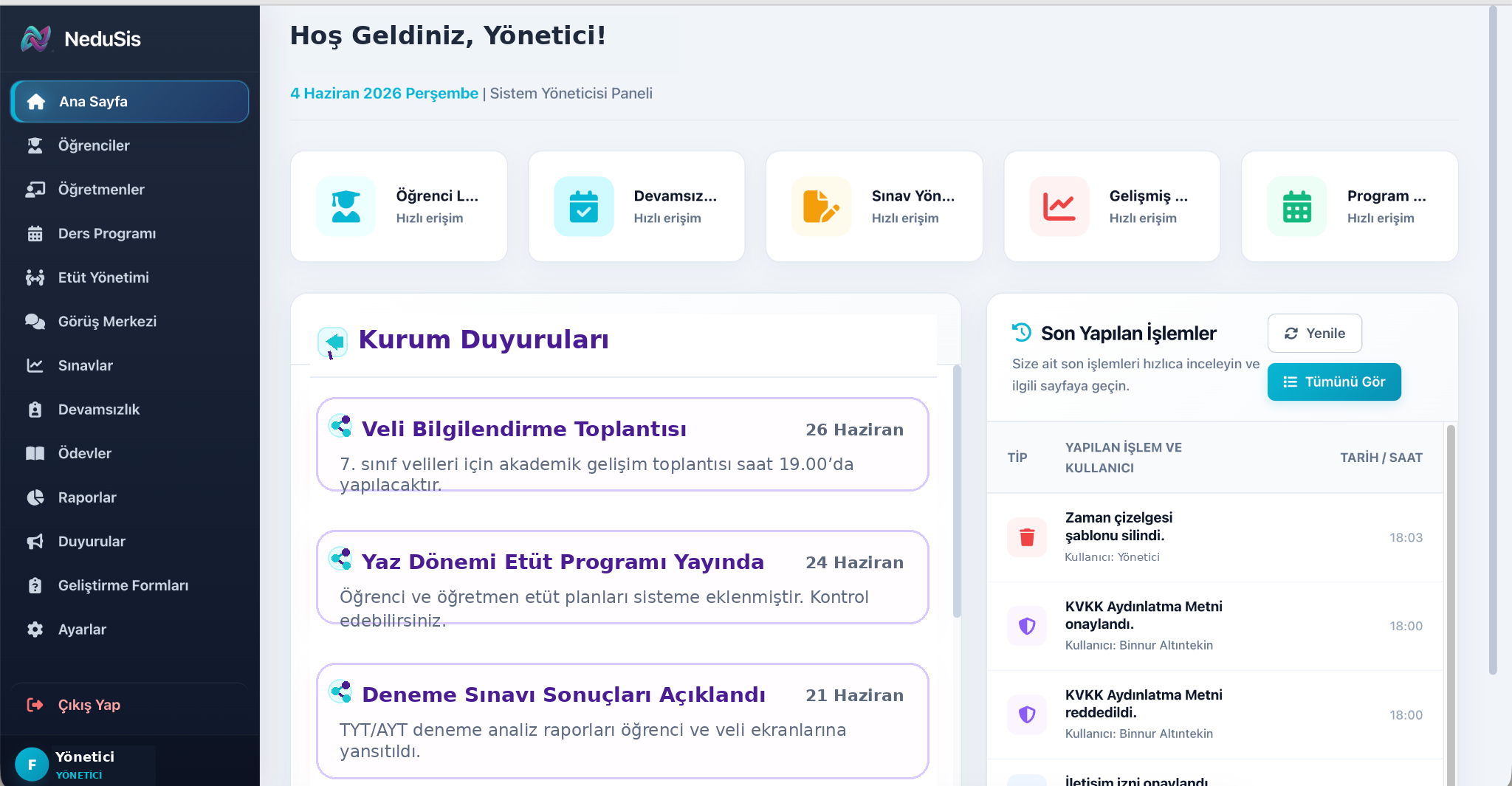Viewport: 1512px width, 786px height.
Task: Click the Ödevler sidebar label
Action: click(85, 453)
